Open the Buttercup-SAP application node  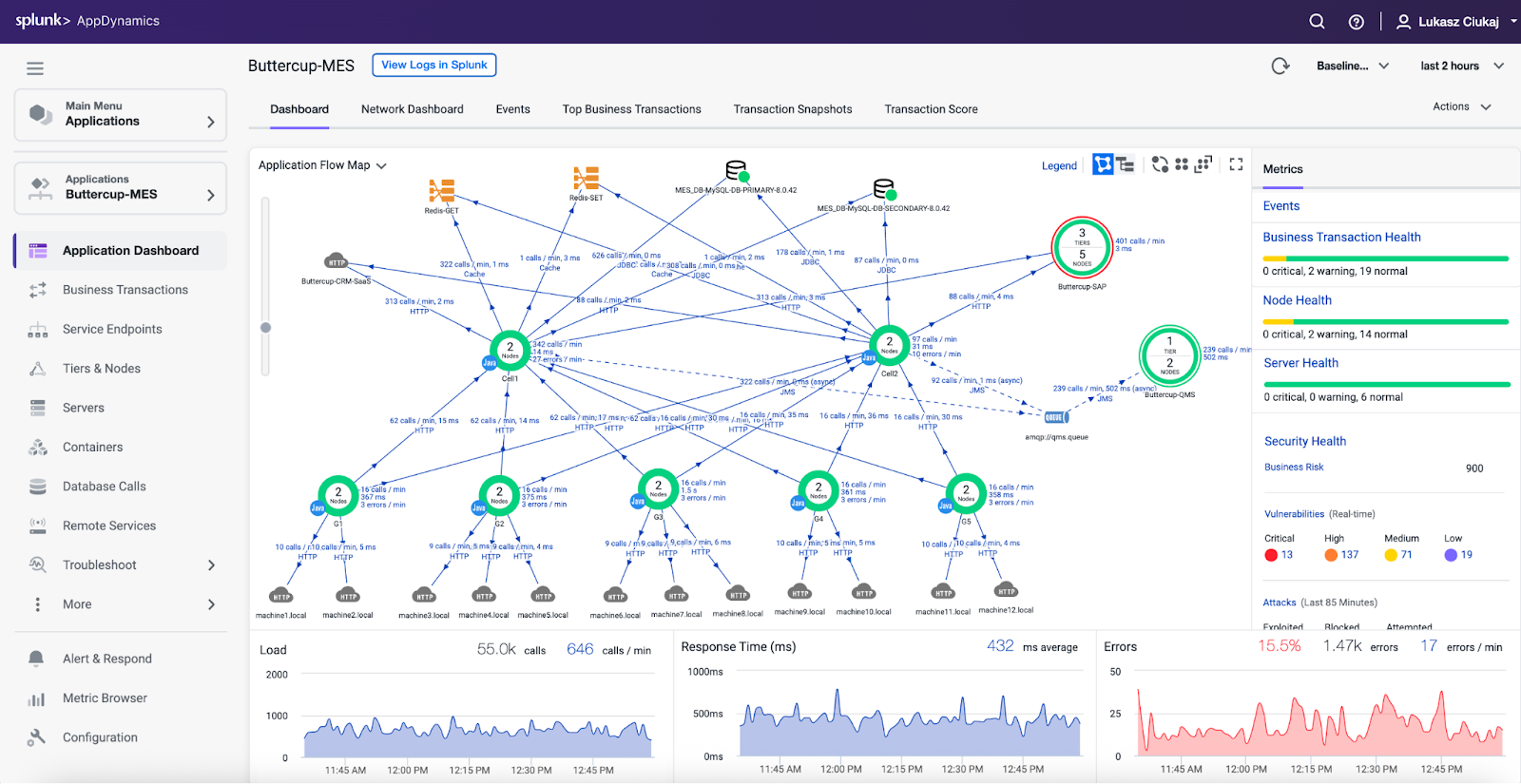click(1082, 247)
